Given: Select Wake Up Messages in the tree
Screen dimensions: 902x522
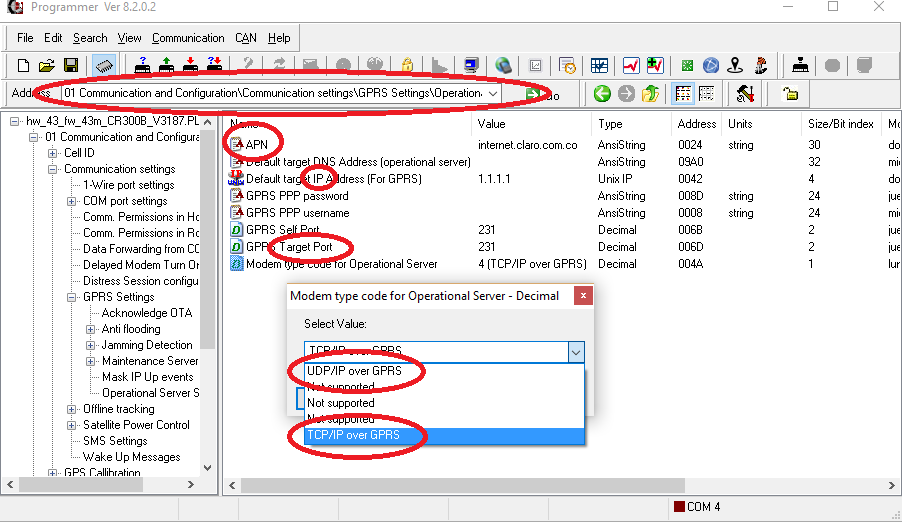Looking at the screenshot, I should (132, 457).
